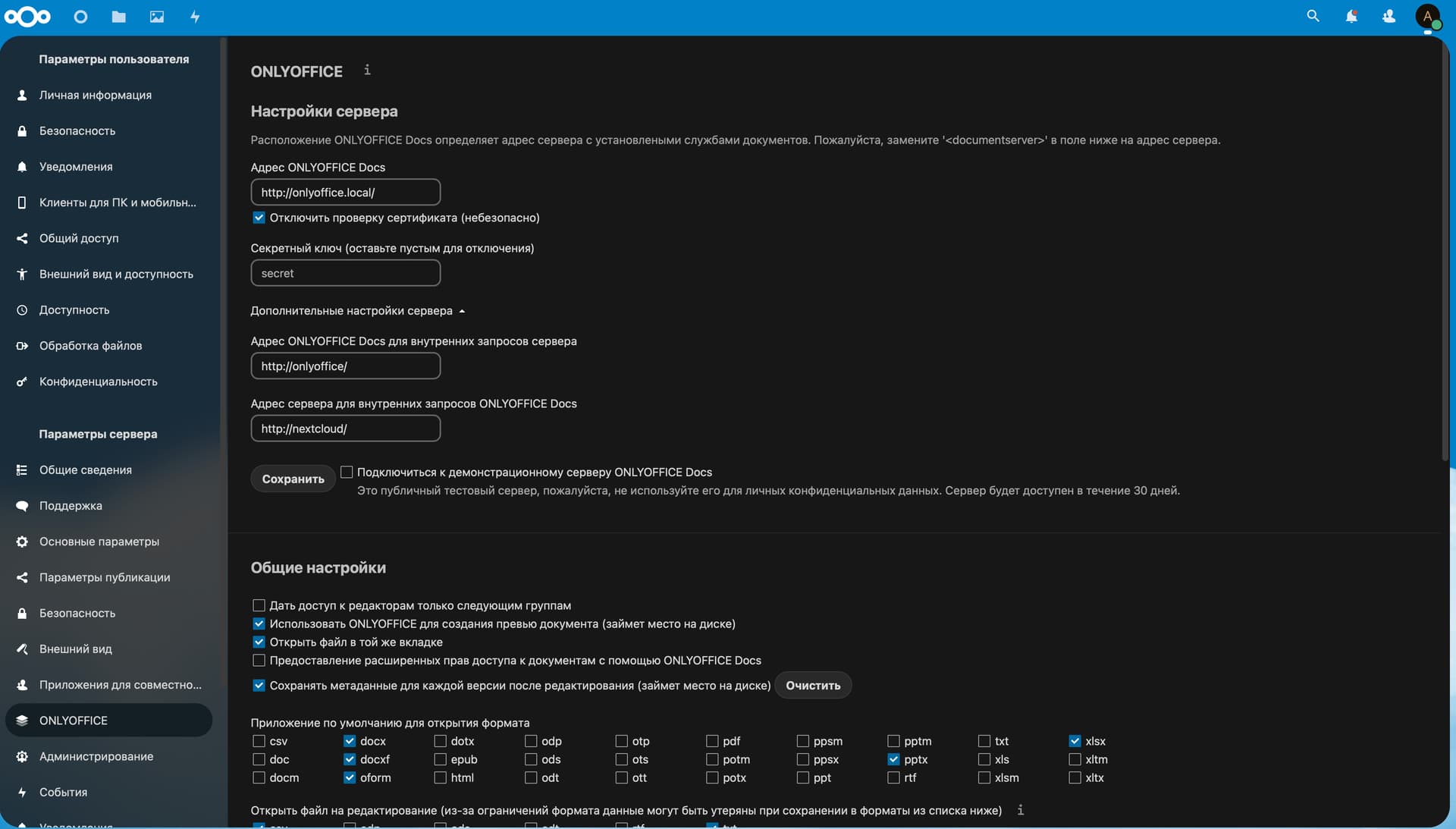Disable certificate verification checkbox
The width and height of the screenshot is (1456, 829).
(x=259, y=218)
